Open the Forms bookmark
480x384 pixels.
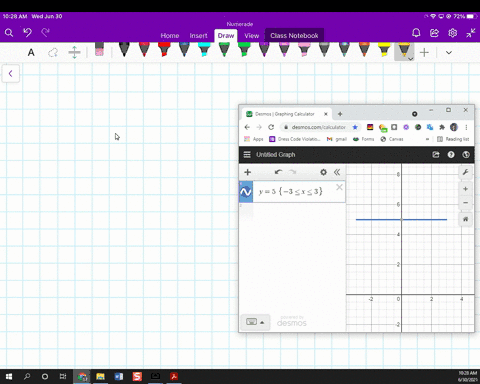pos(363,139)
